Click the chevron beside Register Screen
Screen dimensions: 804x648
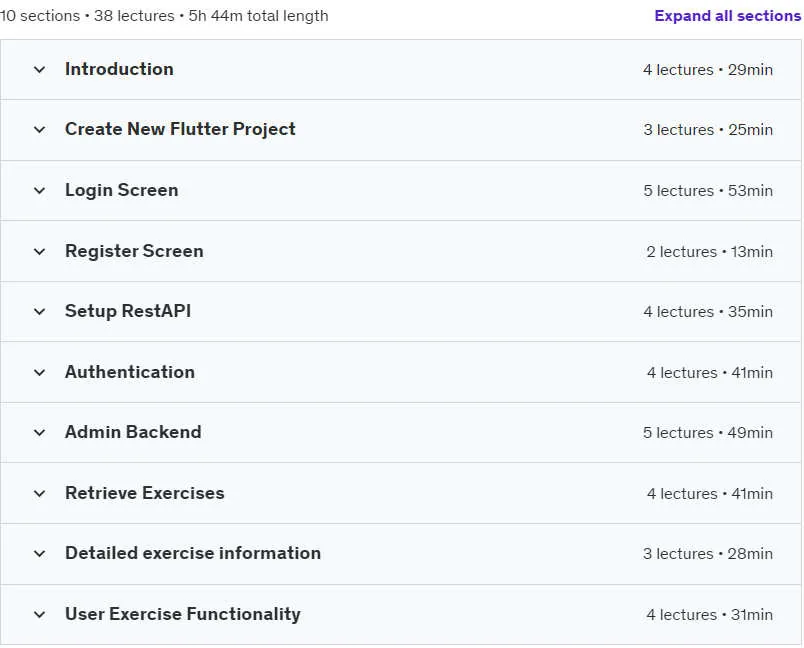click(x=39, y=252)
